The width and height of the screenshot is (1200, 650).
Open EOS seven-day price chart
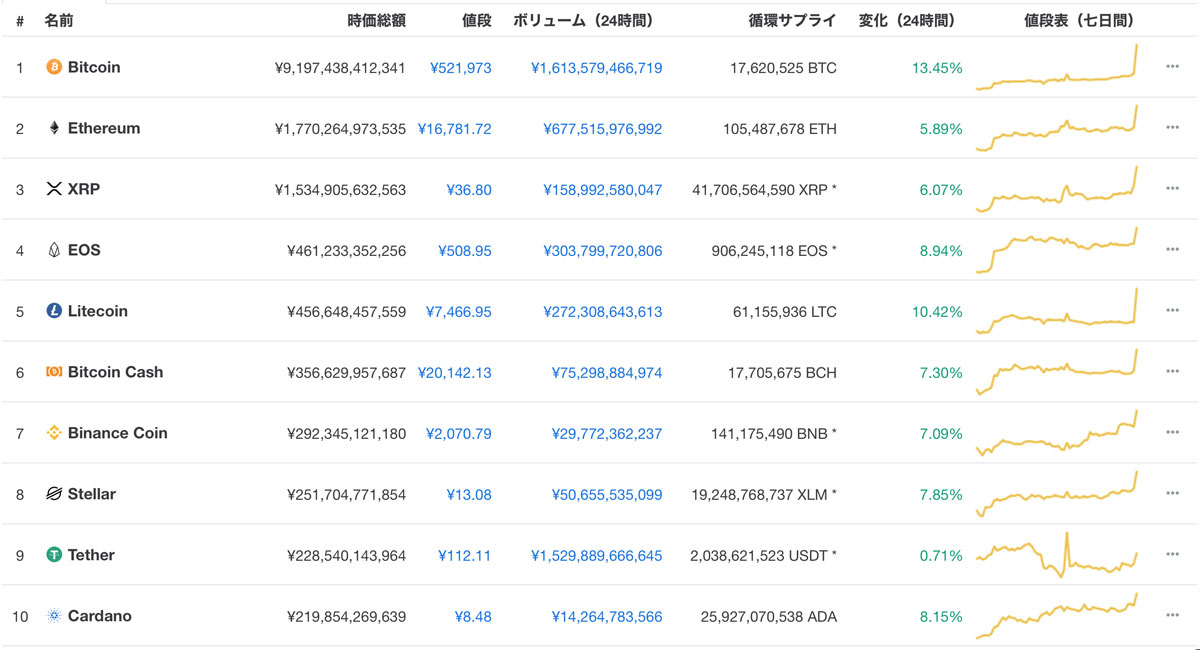[1057, 250]
